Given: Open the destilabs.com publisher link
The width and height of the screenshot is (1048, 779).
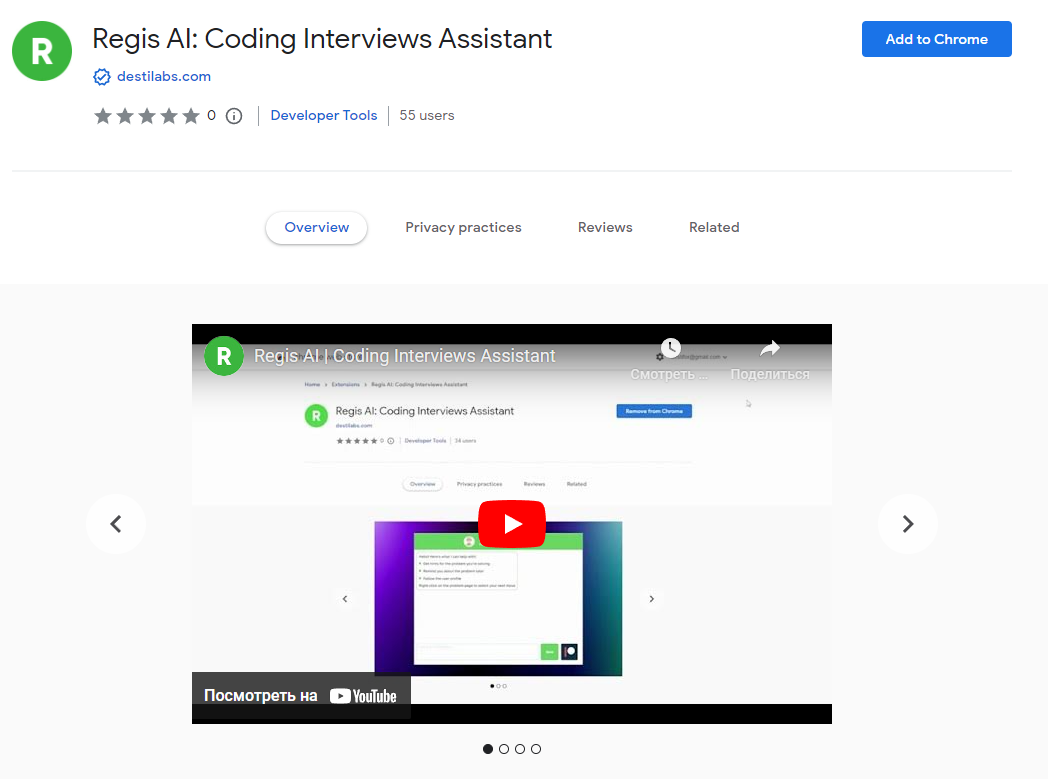Looking at the screenshot, I should coord(163,77).
